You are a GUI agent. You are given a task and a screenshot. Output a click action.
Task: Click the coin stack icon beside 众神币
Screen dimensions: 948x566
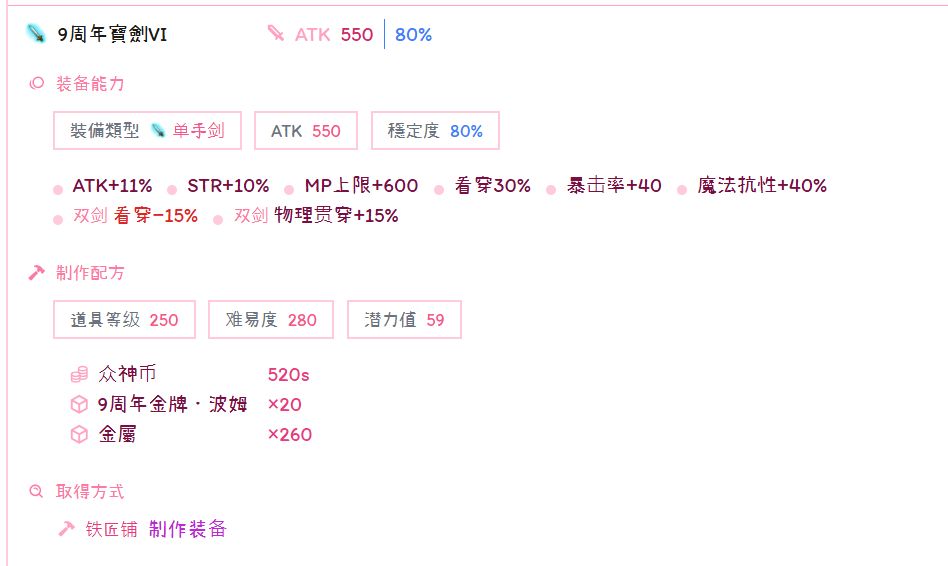coord(79,375)
